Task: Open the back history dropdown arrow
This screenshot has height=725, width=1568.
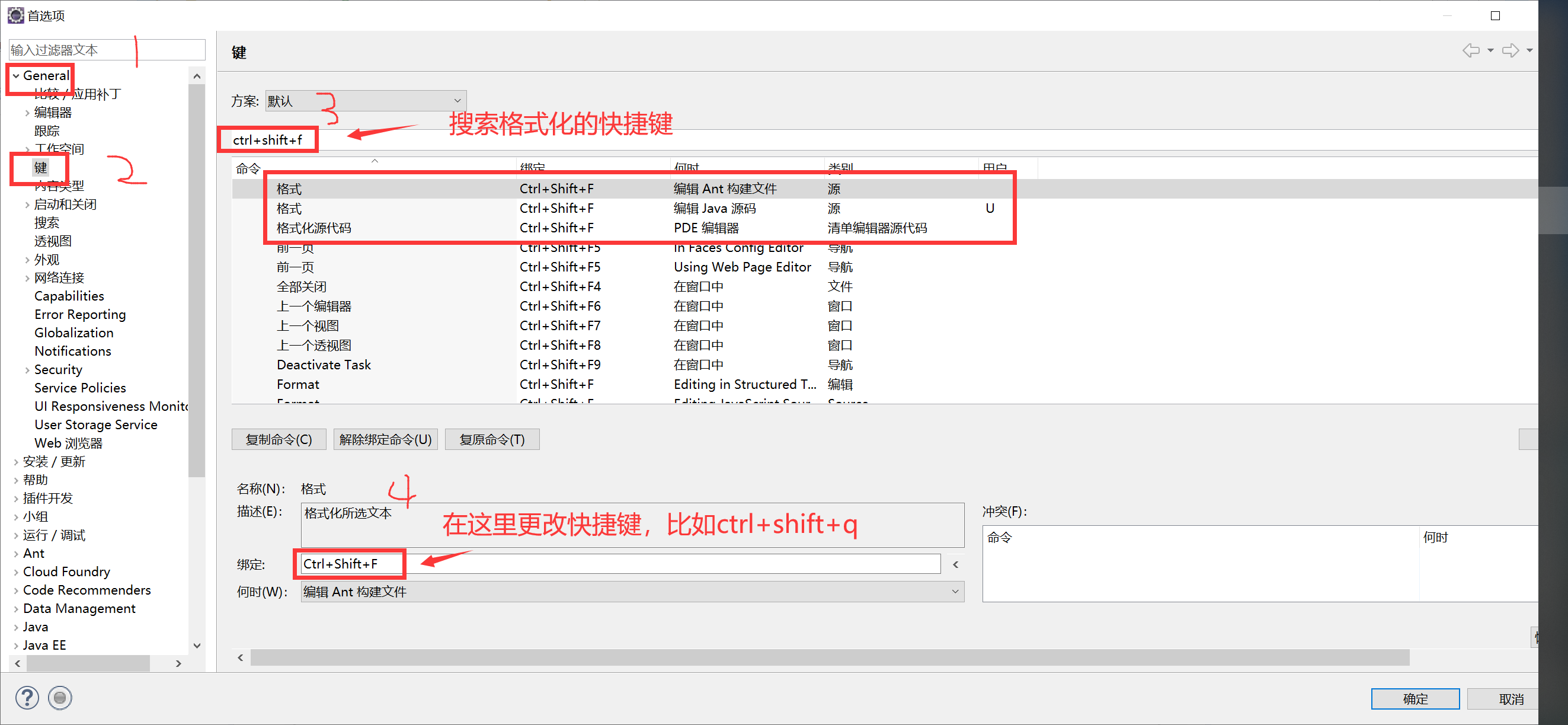Action: pyautogui.click(x=1491, y=50)
